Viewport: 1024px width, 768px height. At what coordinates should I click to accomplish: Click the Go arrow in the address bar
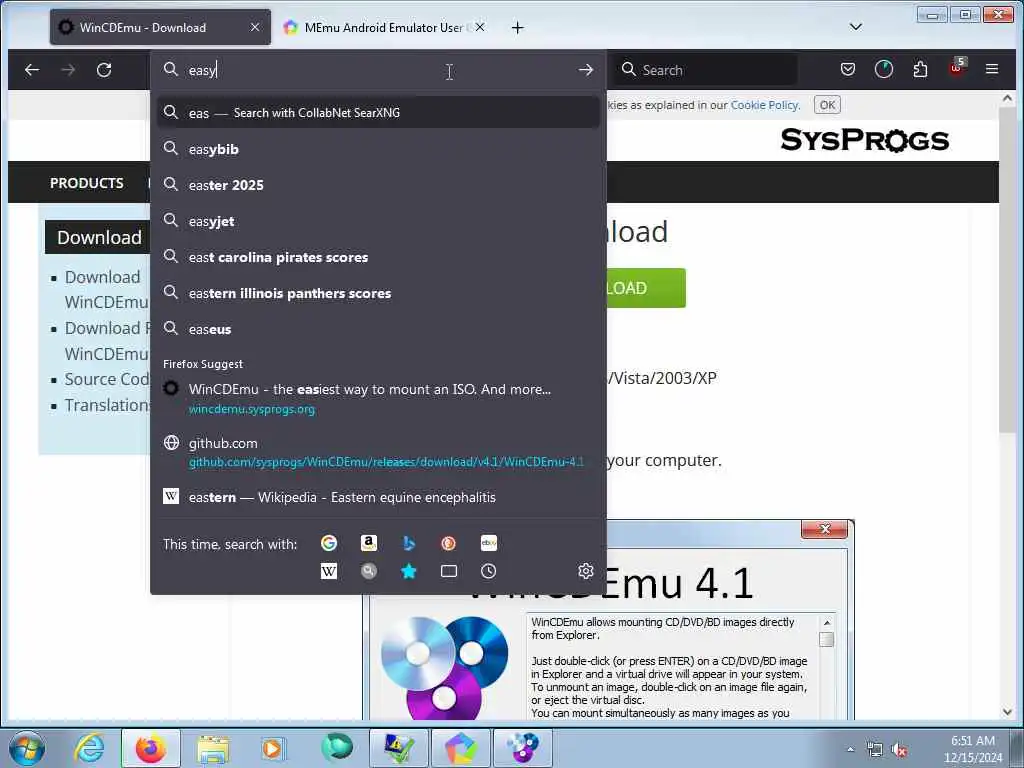point(586,70)
